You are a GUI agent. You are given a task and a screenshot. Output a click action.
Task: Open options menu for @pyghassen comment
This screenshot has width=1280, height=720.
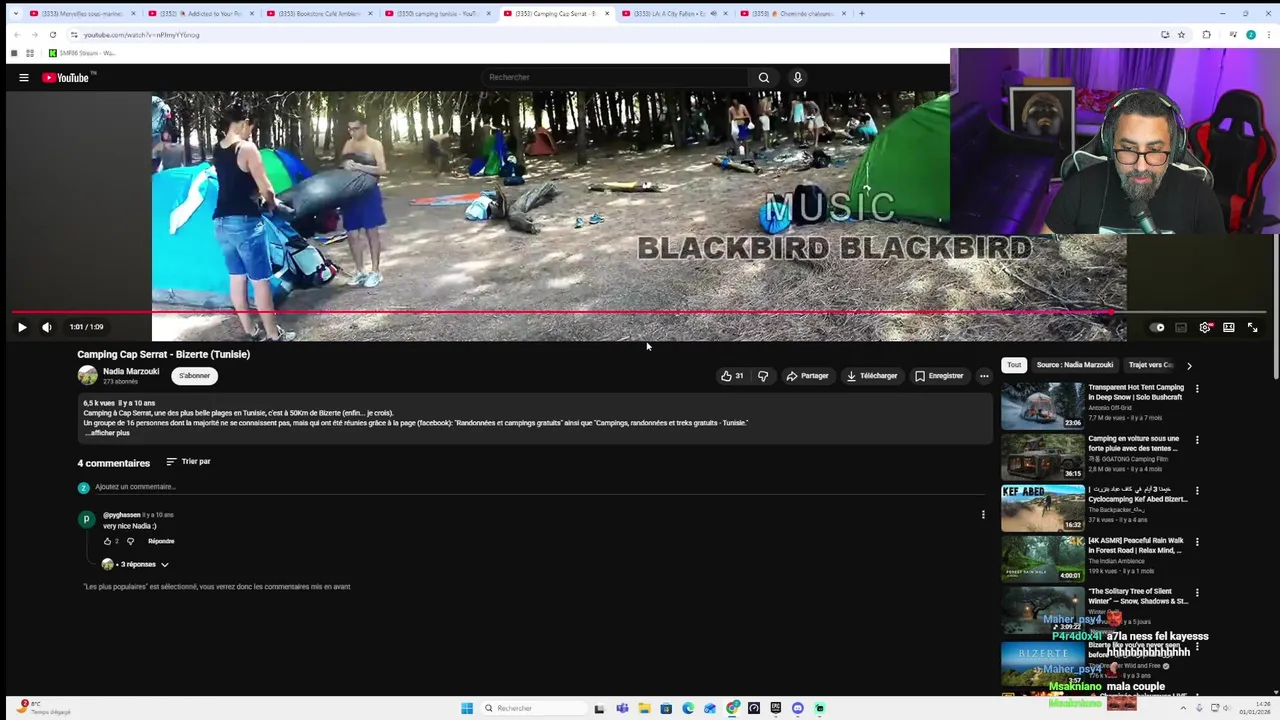(983, 515)
